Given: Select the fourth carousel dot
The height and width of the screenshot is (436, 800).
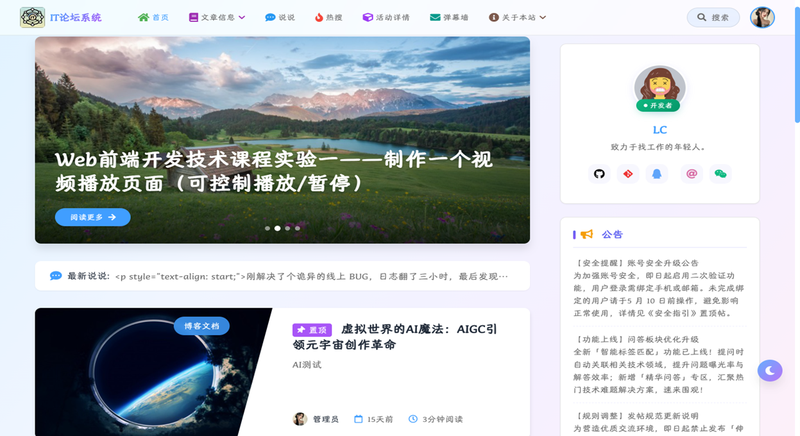Looking at the screenshot, I should coord(297,228).
